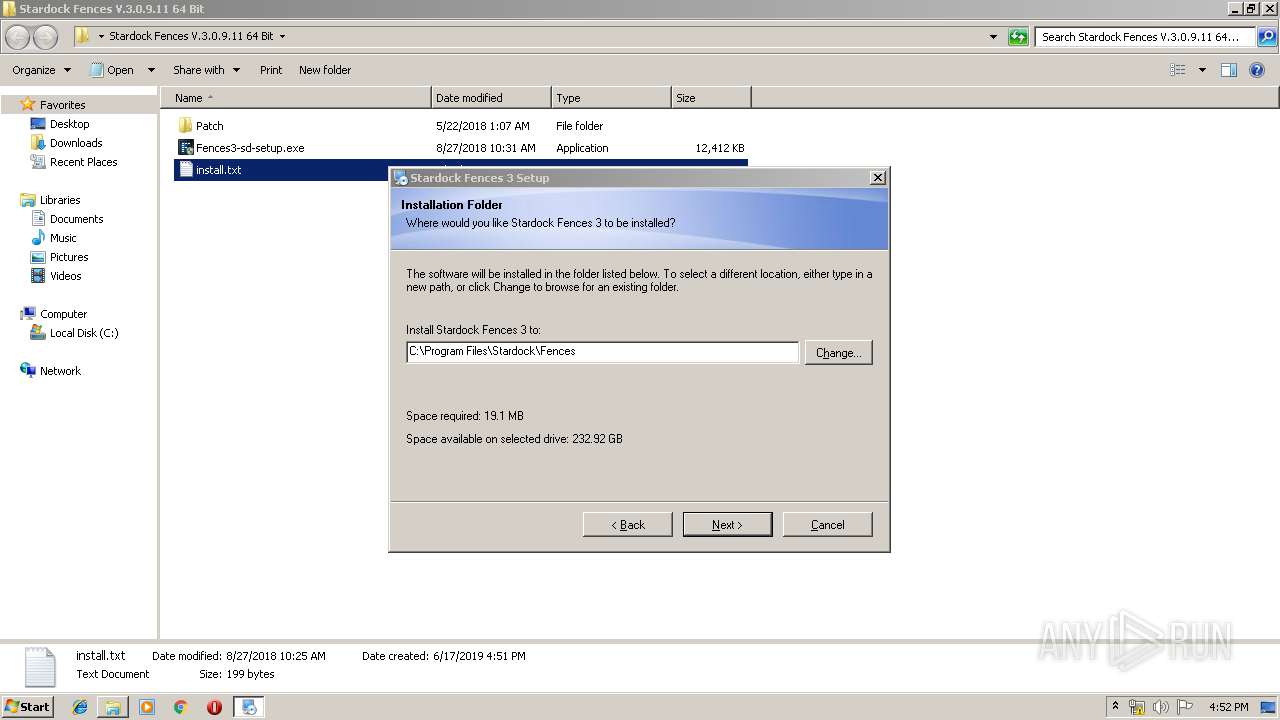
Task: Click Print in Explorer toolbar
Action: click(271, 70)
